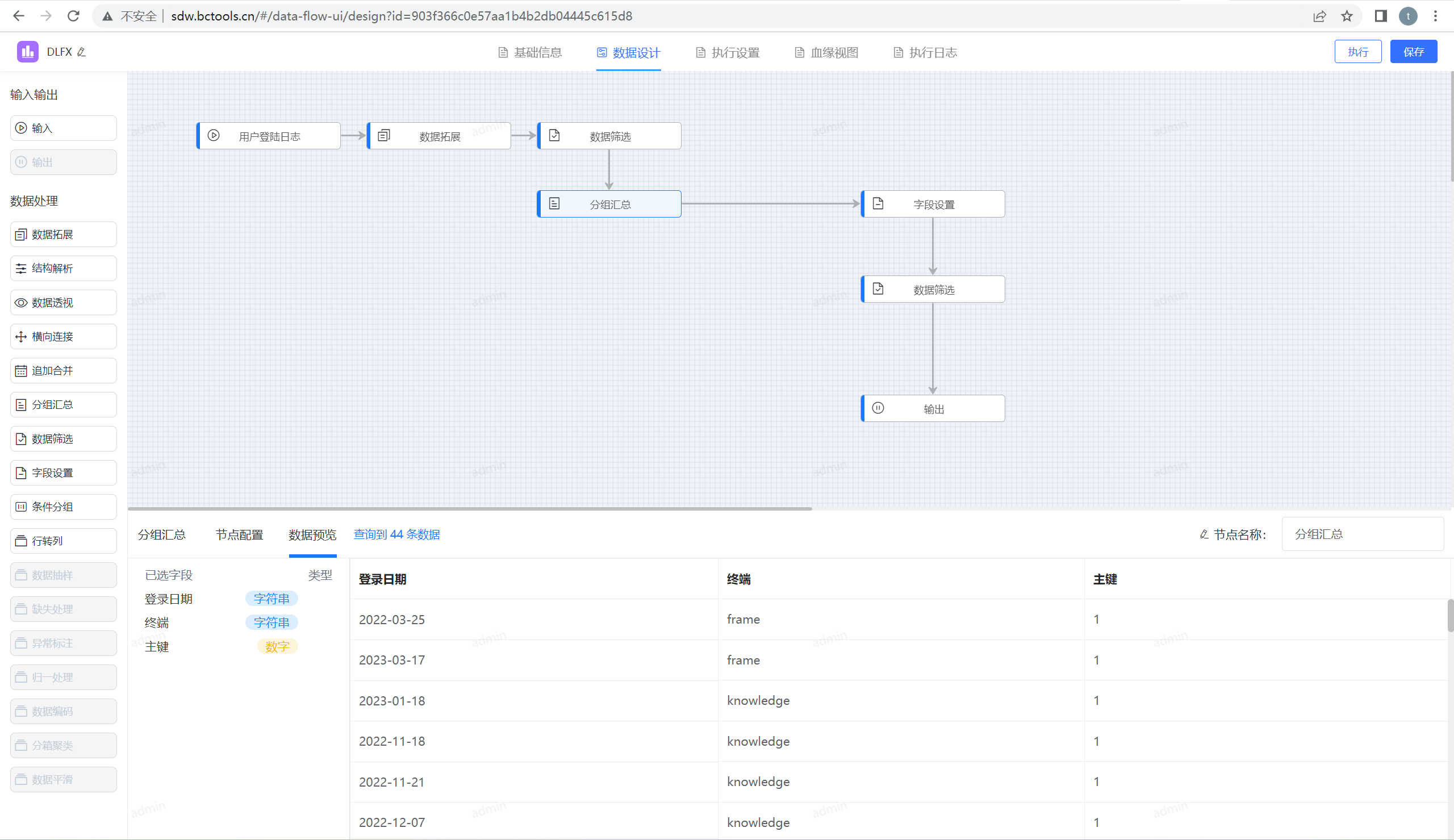1454x840 pixels.
Task: Open the 执行日志 tab
Action: pyautogui.click(x=925, y=52)
